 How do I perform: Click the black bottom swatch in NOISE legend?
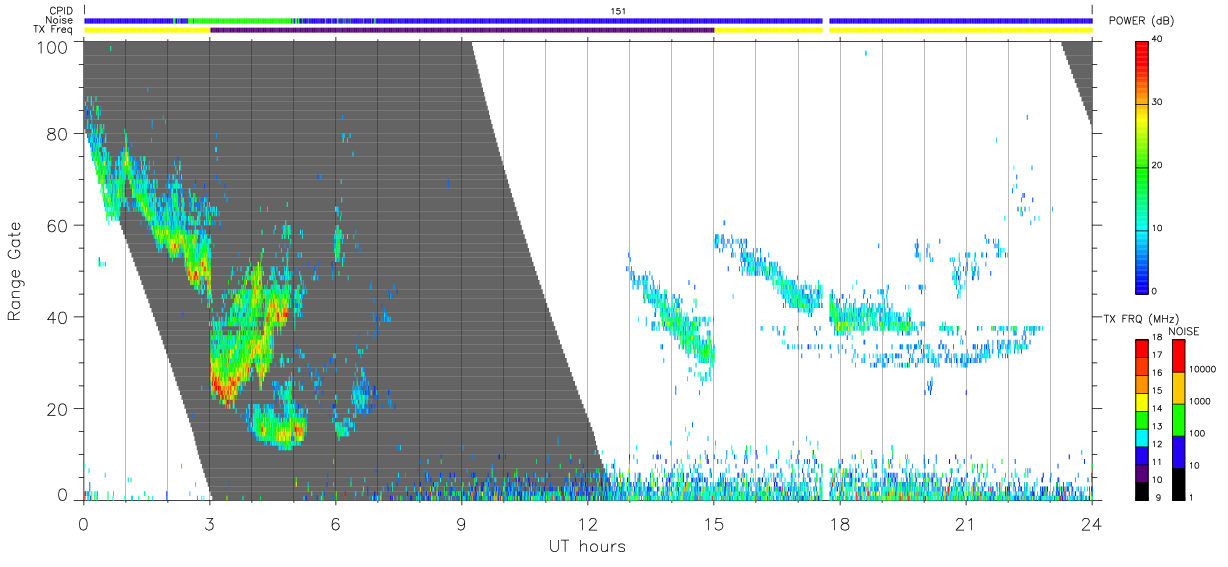tap(1178, 484)
